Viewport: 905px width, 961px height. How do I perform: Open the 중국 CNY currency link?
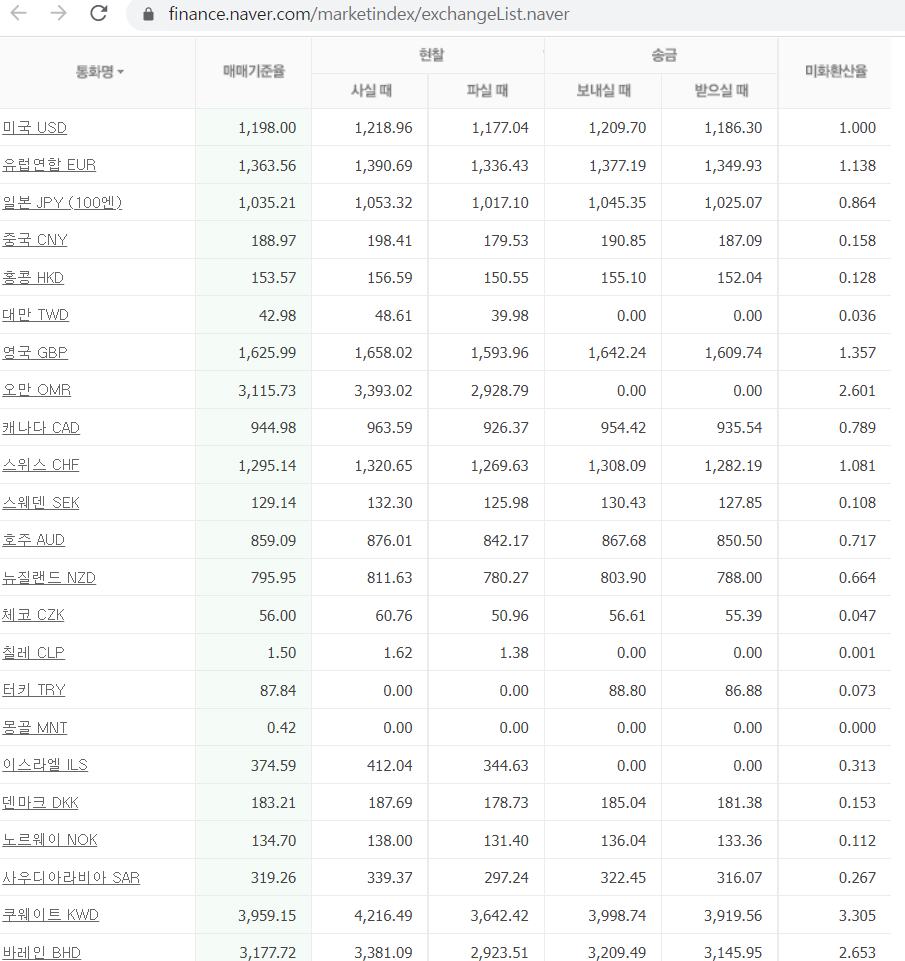tap(34, 240)
